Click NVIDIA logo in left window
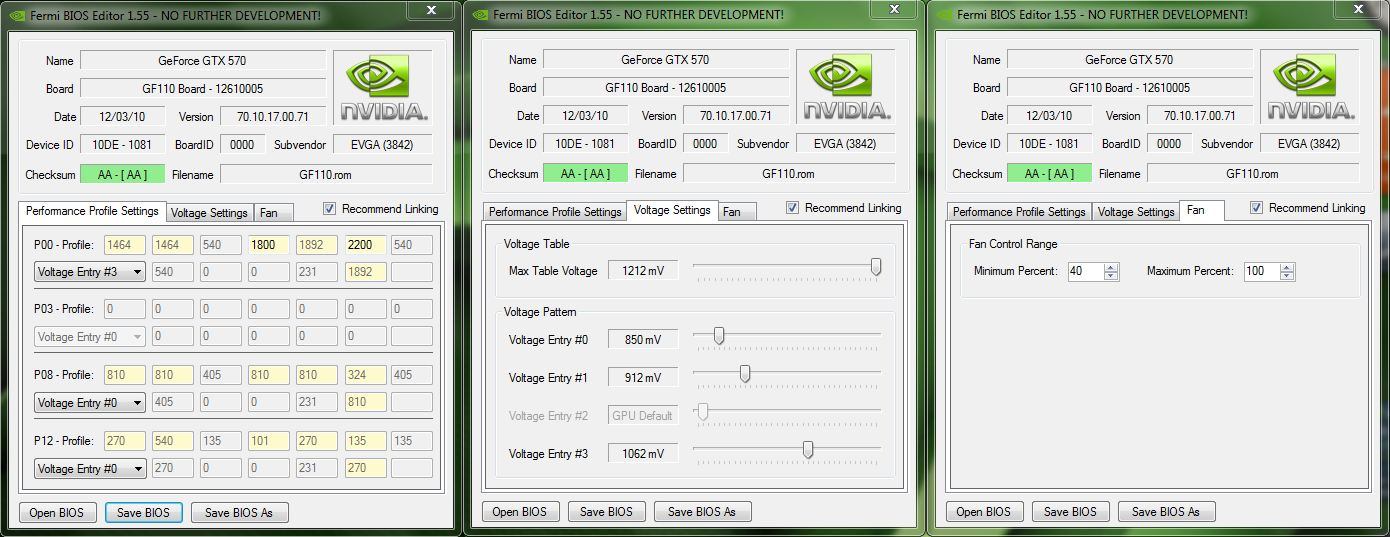This screenshot has width=1390, height=537. point(383,88)
